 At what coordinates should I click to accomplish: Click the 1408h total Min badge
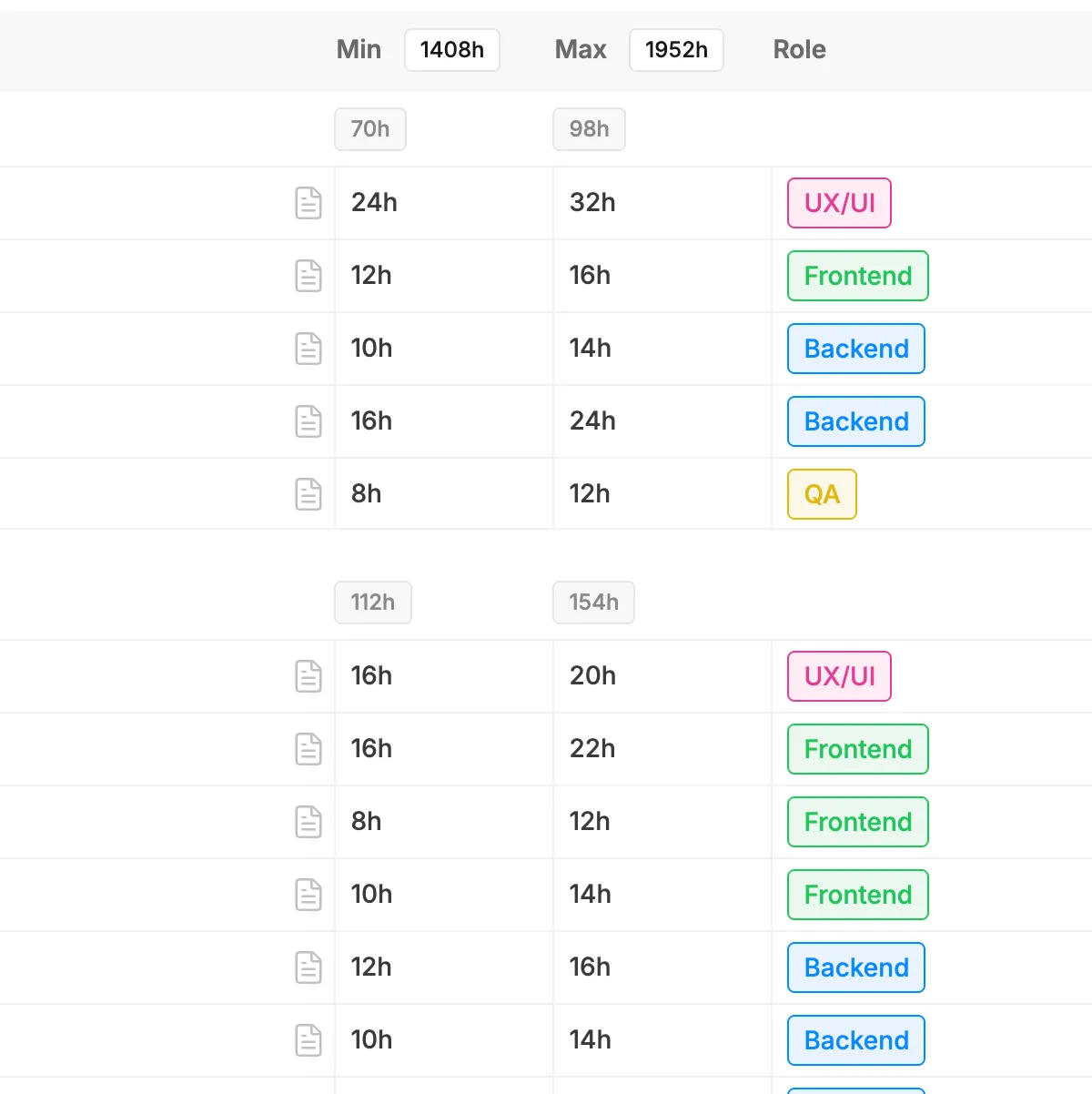tap(452, 50)
